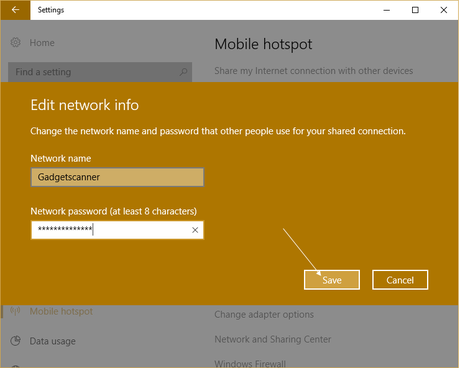This screenshot has width=460, height=368.
Task: Click the Network name field containing Gadgetscanner
Action: pyautogui.click(x=117, y=177)
